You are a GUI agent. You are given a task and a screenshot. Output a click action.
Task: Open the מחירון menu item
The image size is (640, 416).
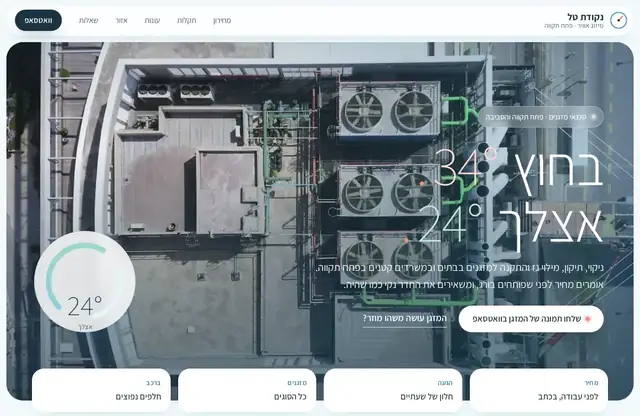pyautogui.click(x=222, y=20)
